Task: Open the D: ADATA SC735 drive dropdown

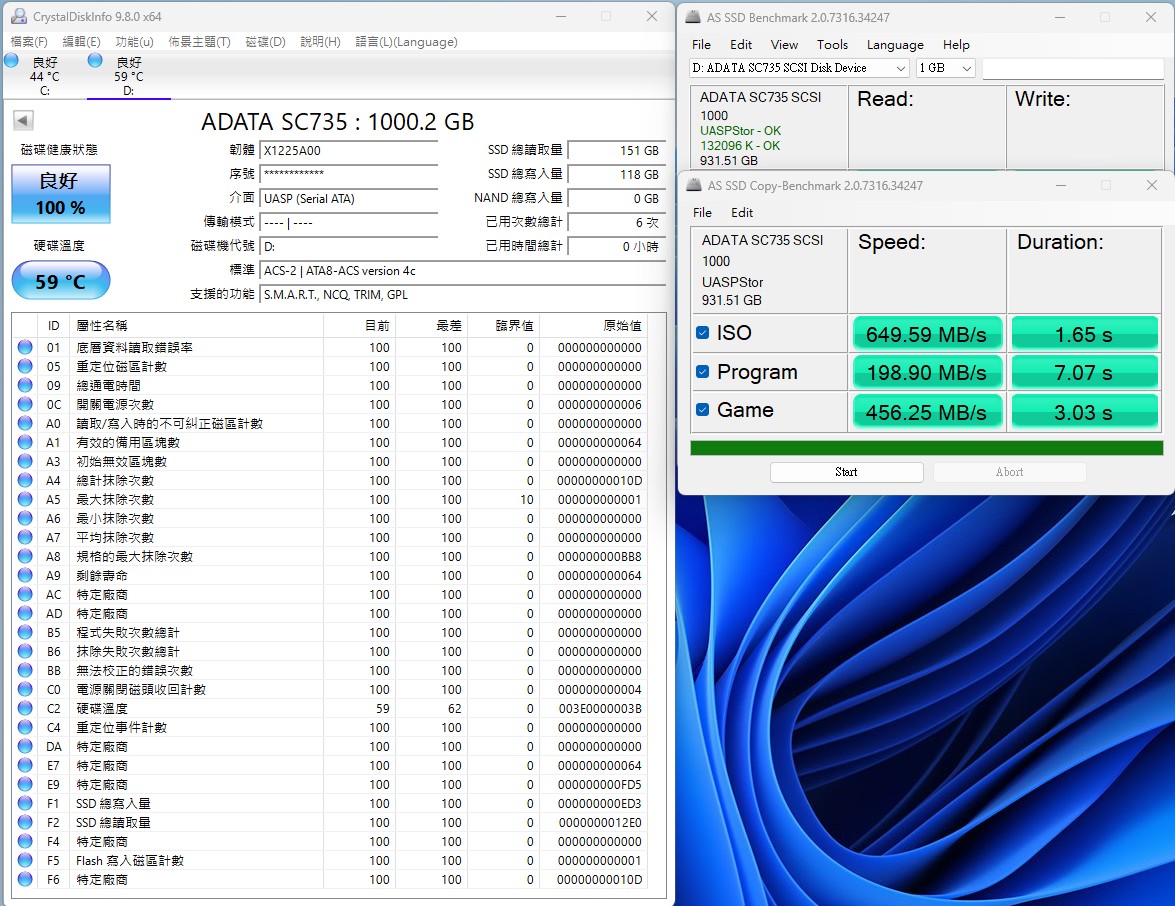Action: click(x=799, y=68)
